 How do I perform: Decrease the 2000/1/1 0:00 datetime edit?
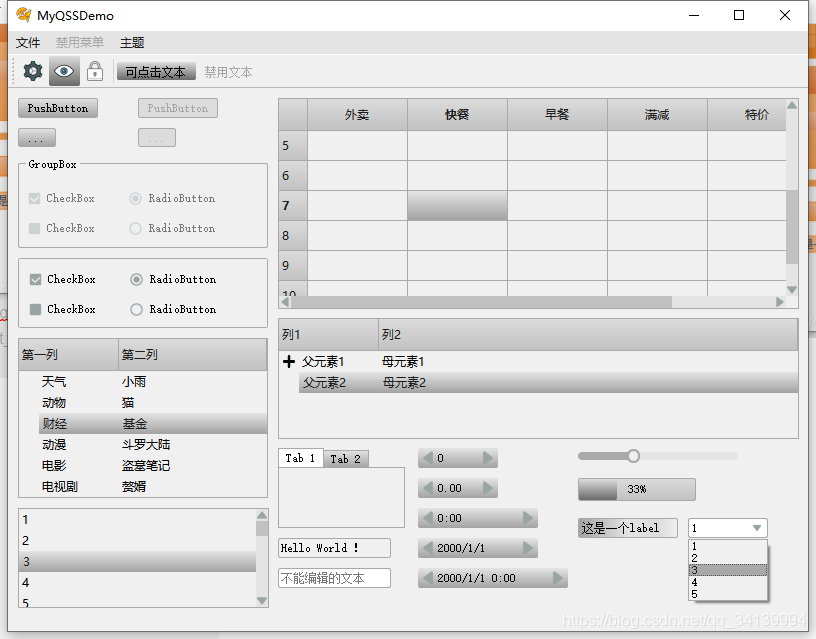[427, 578]
